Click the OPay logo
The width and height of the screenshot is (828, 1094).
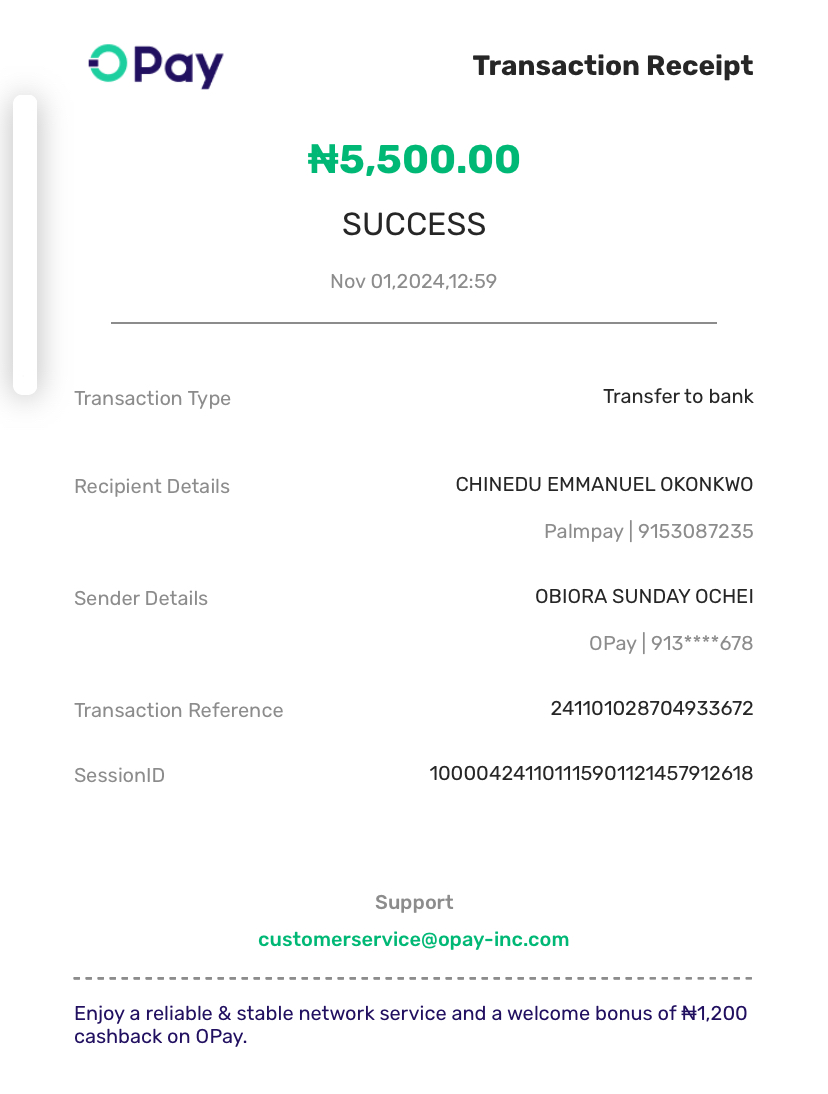(155, 67)
